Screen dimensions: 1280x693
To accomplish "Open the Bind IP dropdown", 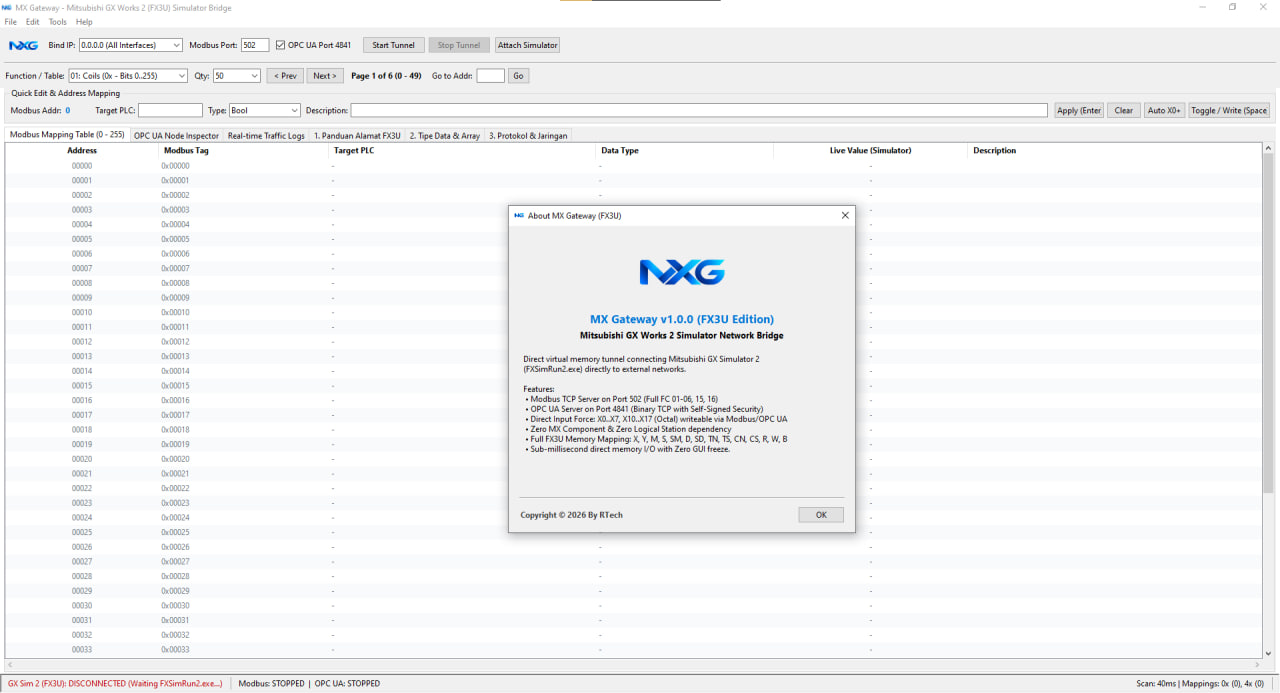I will coord(176,45).
